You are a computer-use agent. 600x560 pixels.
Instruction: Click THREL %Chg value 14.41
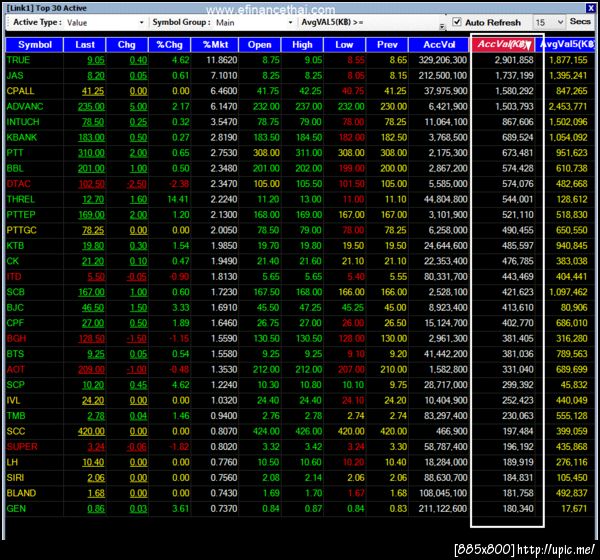[178, 199]
